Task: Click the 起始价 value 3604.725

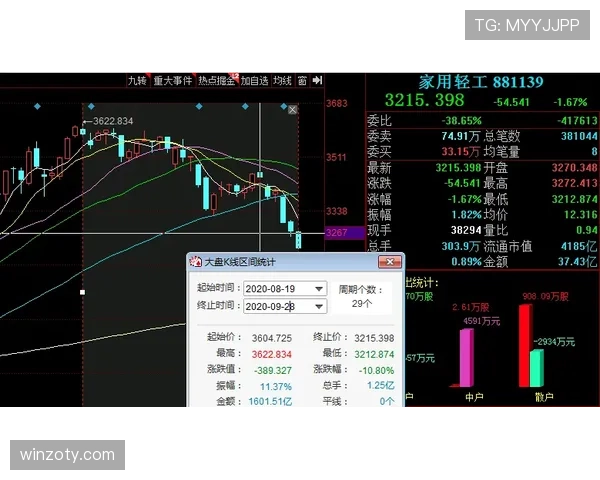Action: tap(272, 338)
